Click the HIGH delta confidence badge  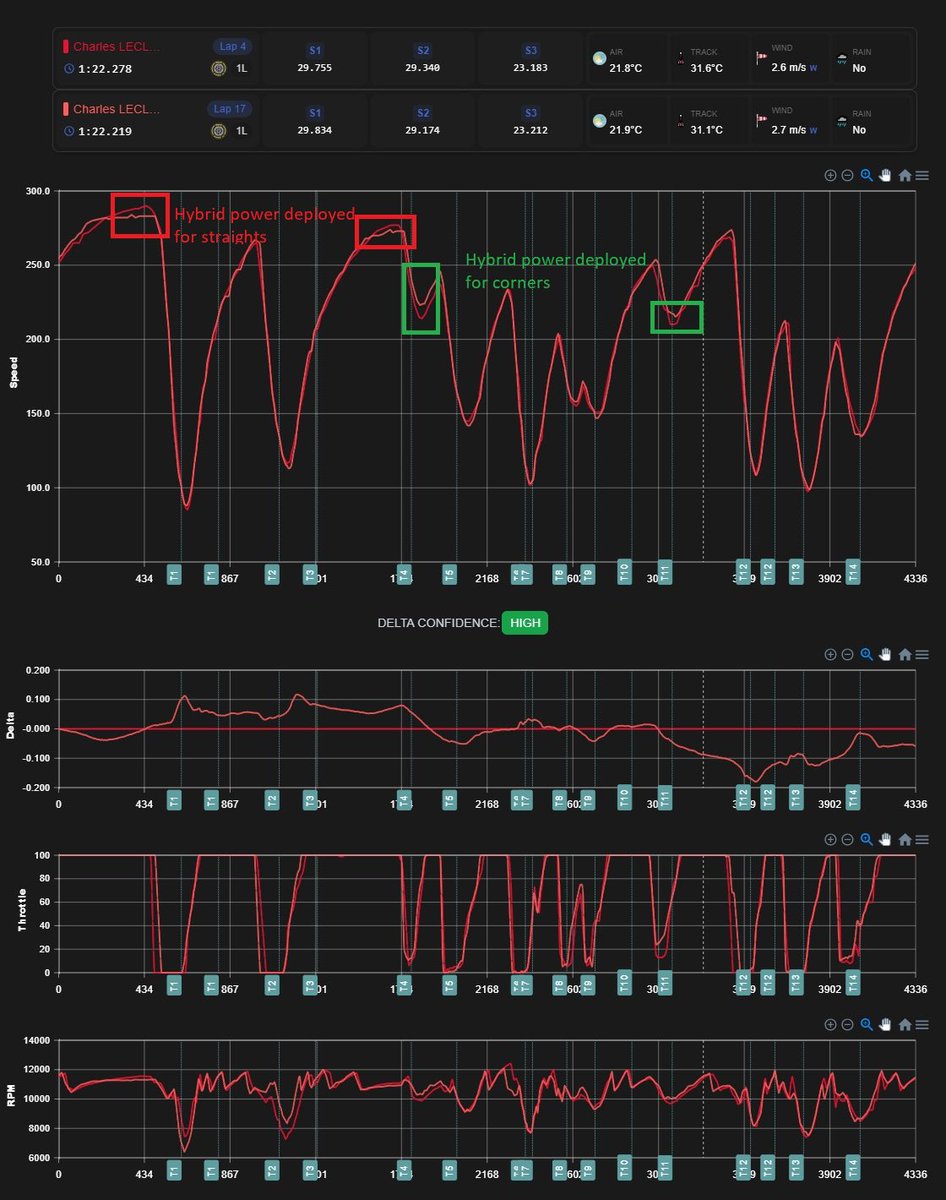525,623
